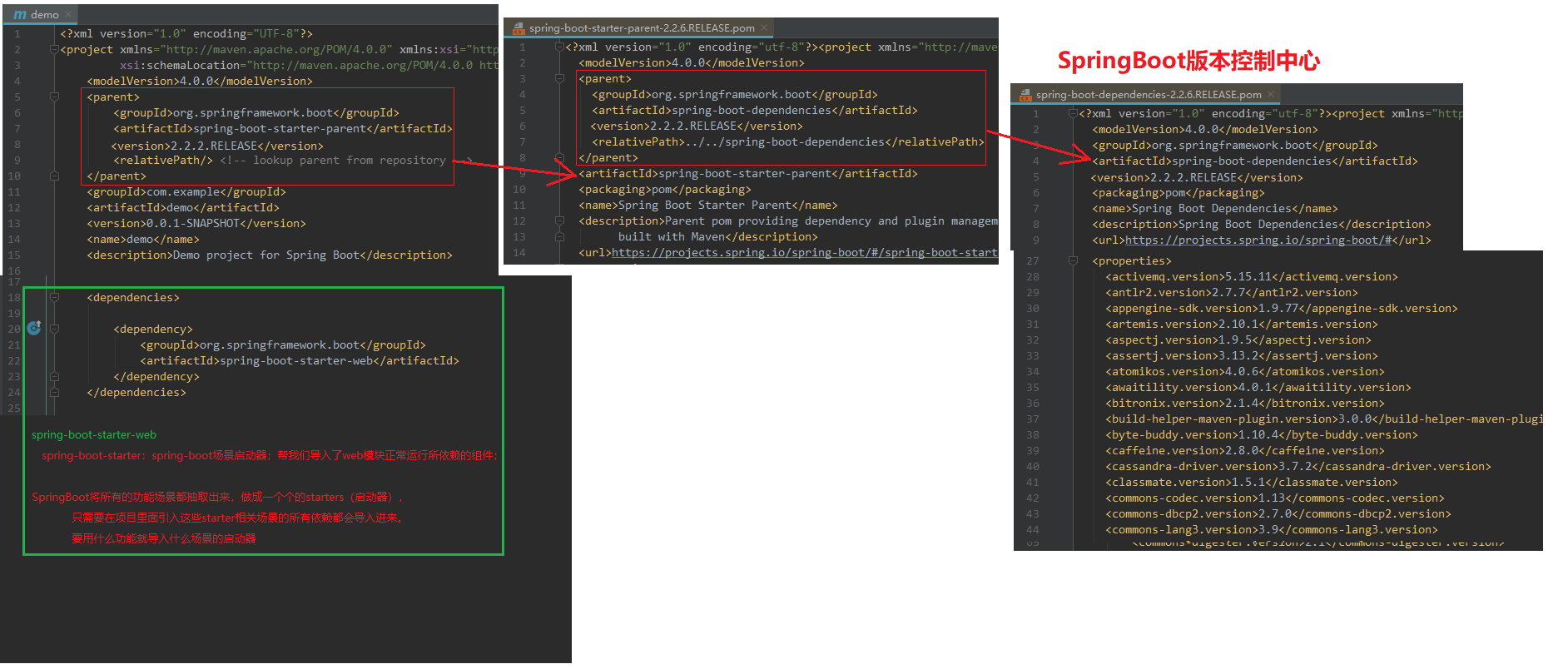Collapse line 1 fold in spring-boot-starter-parent pom

560,47
